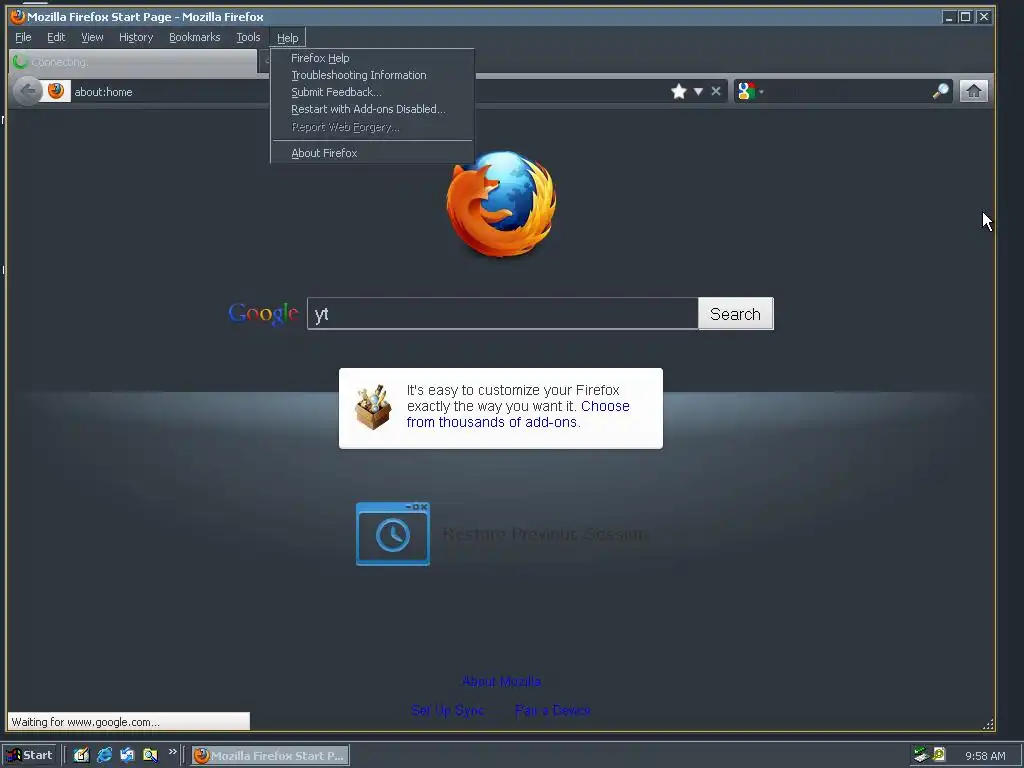Click the first quick launch icon
Viewport: 1024px width, 768px height.
81,756
